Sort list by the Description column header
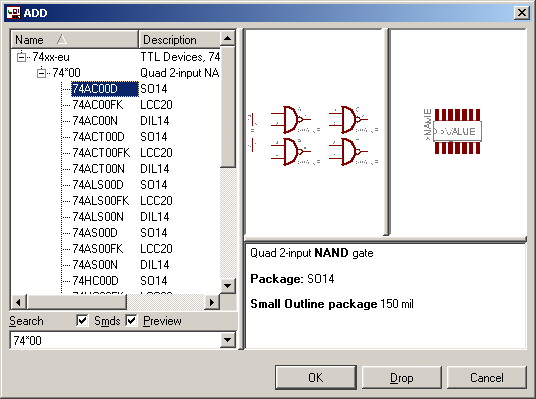The height and width of the screenshot is (399, 536). coord(179,40)
